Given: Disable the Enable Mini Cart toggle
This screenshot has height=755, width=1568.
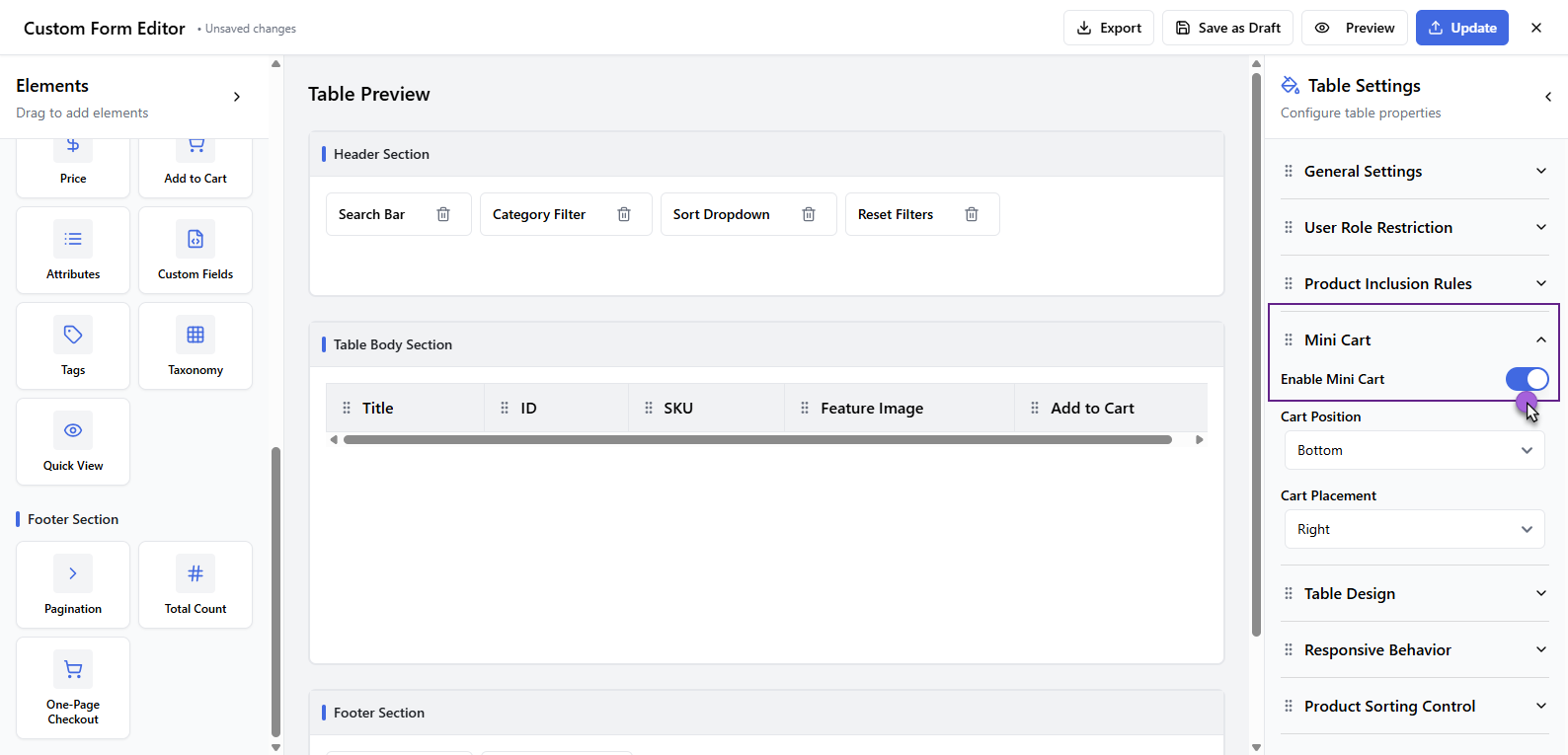Looking at the screenshot, I should [1527, 379].
